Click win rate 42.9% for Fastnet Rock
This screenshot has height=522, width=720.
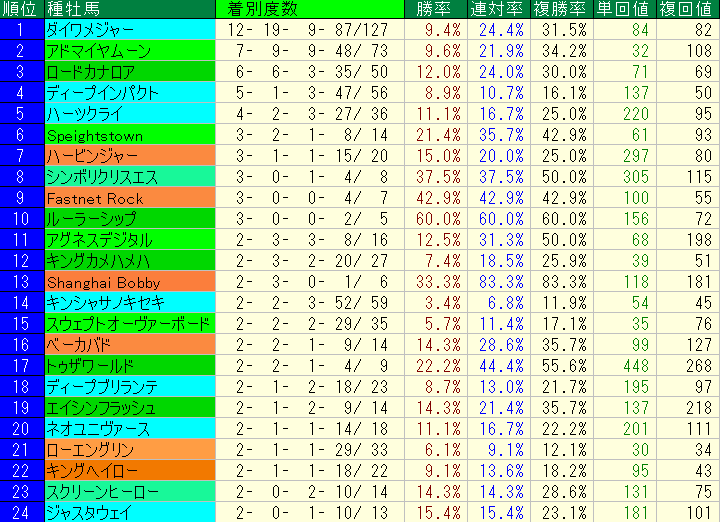(438, 198)
